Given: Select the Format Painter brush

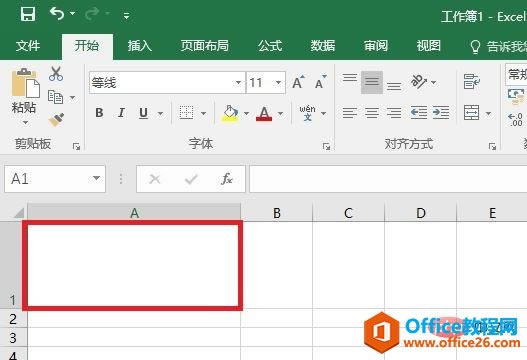Looking at the screenshot, I should pyautogui.click(x=56, y=120).
